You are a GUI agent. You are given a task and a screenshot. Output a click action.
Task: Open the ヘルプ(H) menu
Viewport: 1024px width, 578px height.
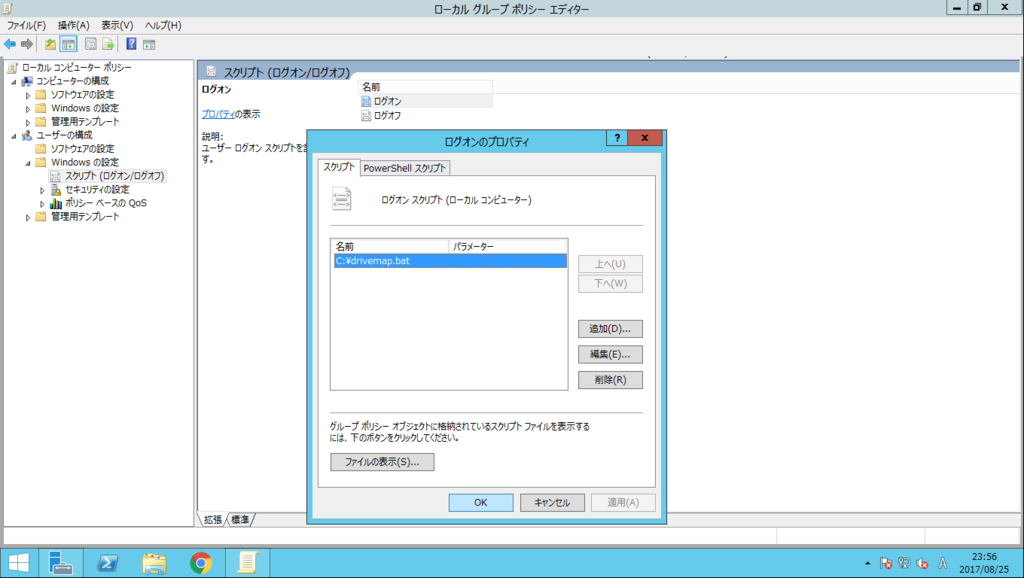(x=163, y=25)
